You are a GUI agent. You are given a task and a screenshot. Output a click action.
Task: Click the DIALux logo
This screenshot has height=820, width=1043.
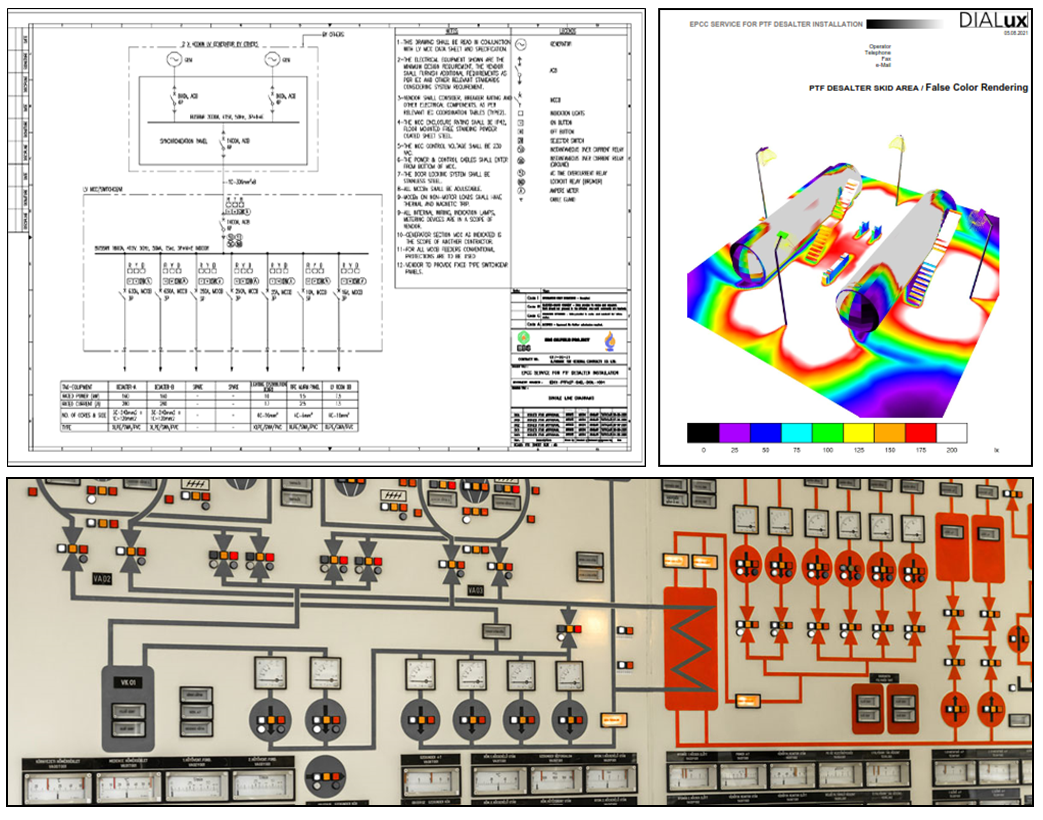click(x=993, y=21)
